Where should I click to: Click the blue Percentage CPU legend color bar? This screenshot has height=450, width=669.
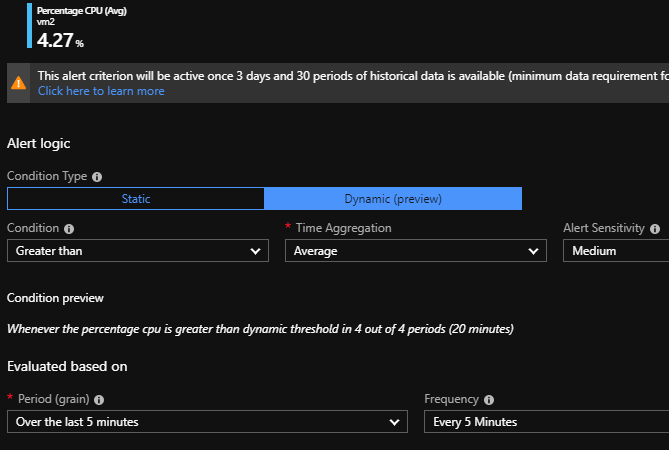[30, 26]
